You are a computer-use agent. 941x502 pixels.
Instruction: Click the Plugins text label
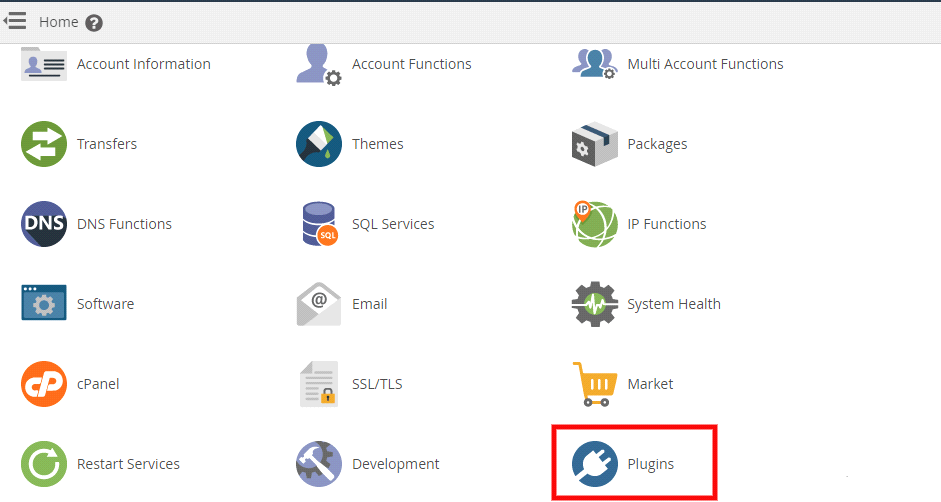click(651, 464)
